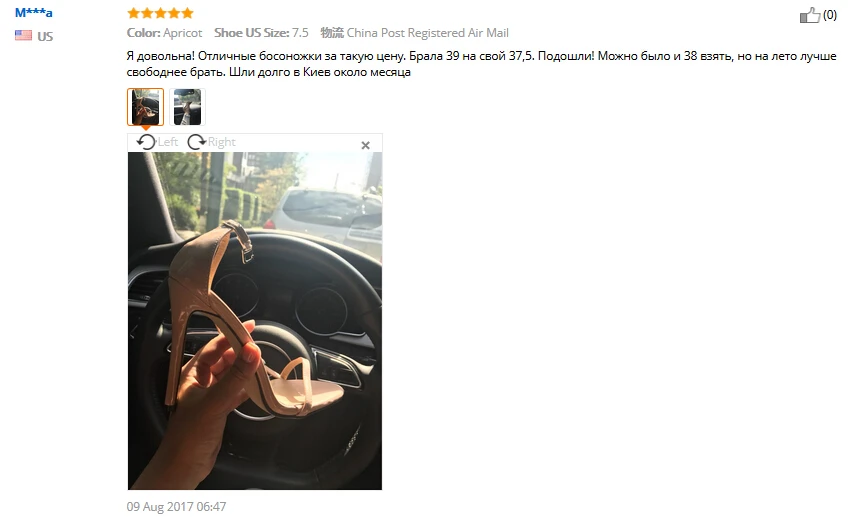Screen dimensions: 851x517
Task: Select the first review photo thumbnail
Action: (x=145, y=107)
